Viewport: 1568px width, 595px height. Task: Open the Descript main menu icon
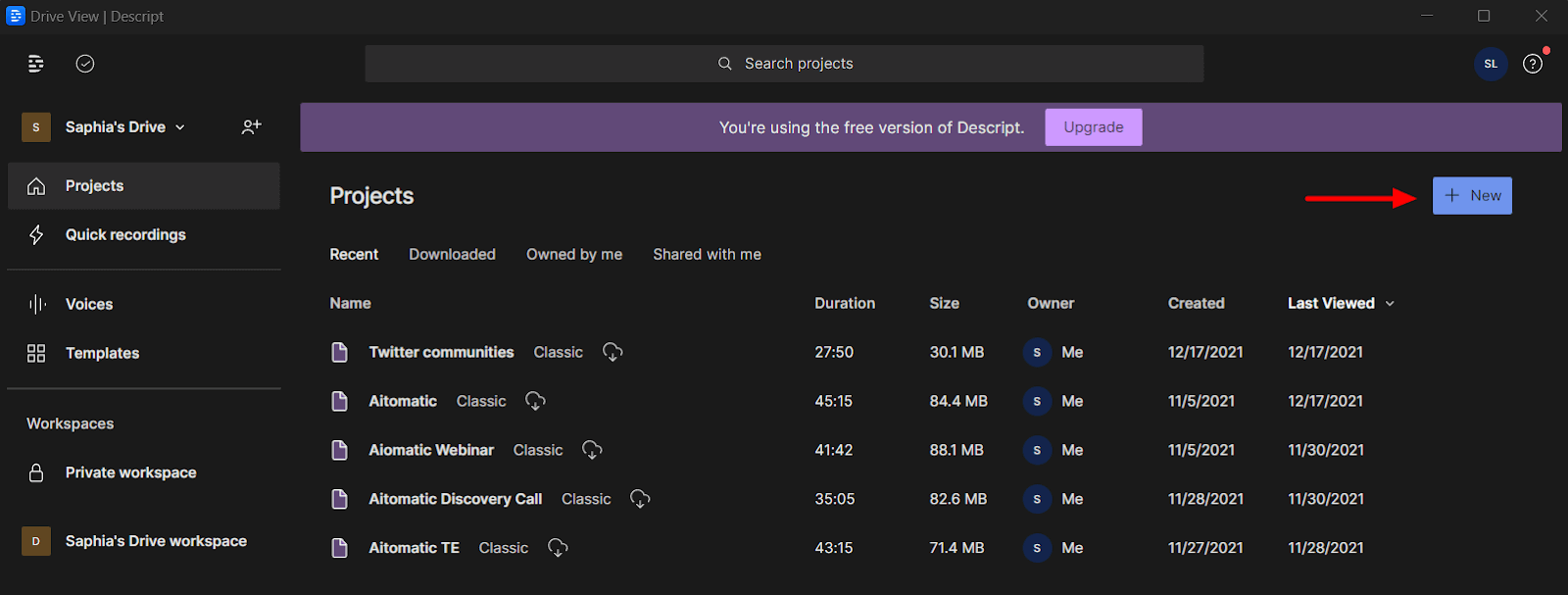click(36, 64)
